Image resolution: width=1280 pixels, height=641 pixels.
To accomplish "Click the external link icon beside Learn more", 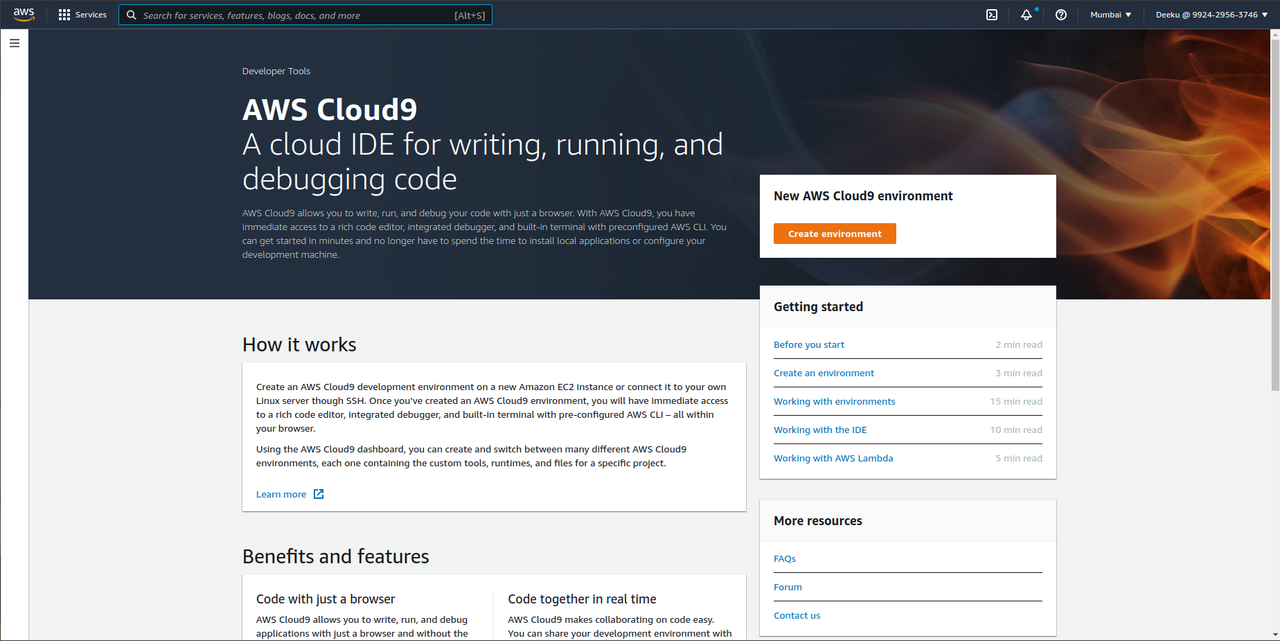I will [x=319, y=494].
